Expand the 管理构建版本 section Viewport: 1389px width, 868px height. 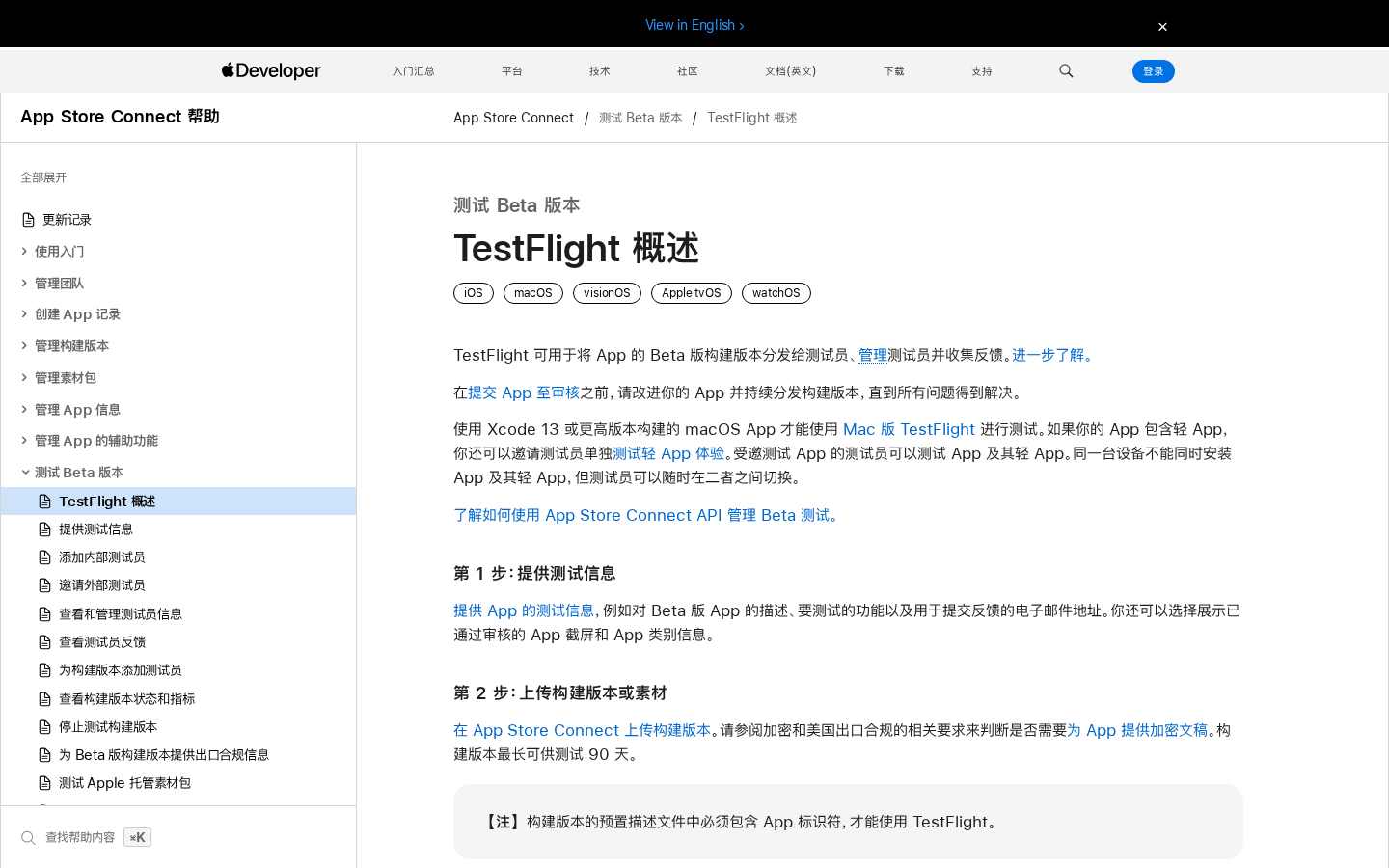click(x=25, y=346)
